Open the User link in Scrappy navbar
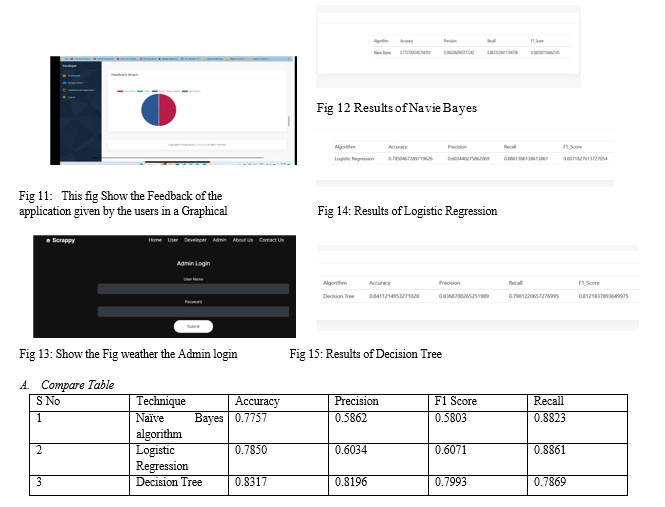Screen dimensions: 665x507 click(173, 240)
